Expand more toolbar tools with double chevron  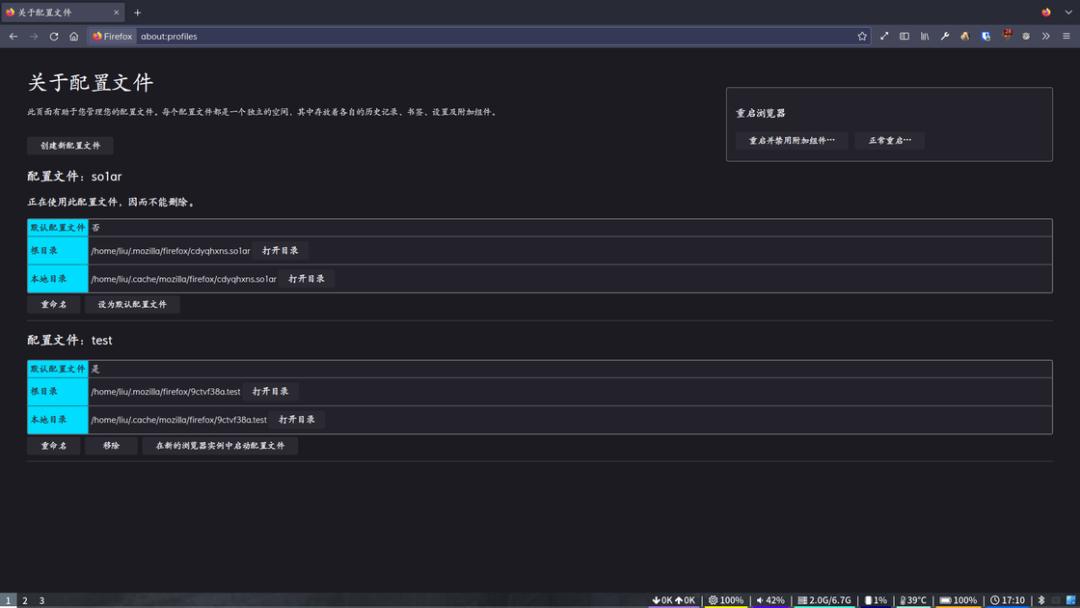[x=1046, y=36]
